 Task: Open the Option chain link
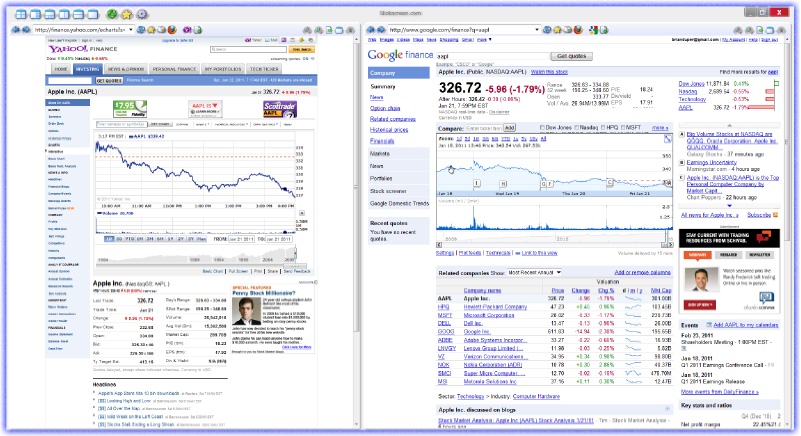(385, 108)
